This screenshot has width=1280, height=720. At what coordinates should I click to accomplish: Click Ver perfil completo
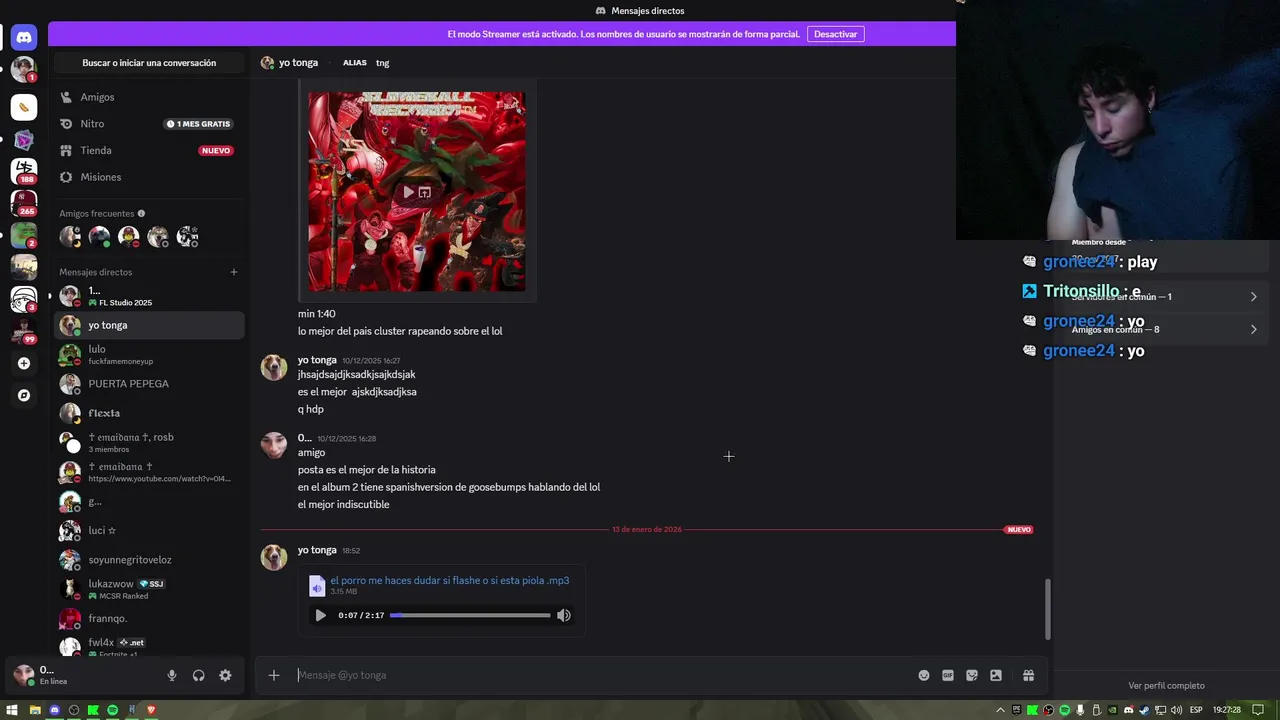pos(1166,686)
